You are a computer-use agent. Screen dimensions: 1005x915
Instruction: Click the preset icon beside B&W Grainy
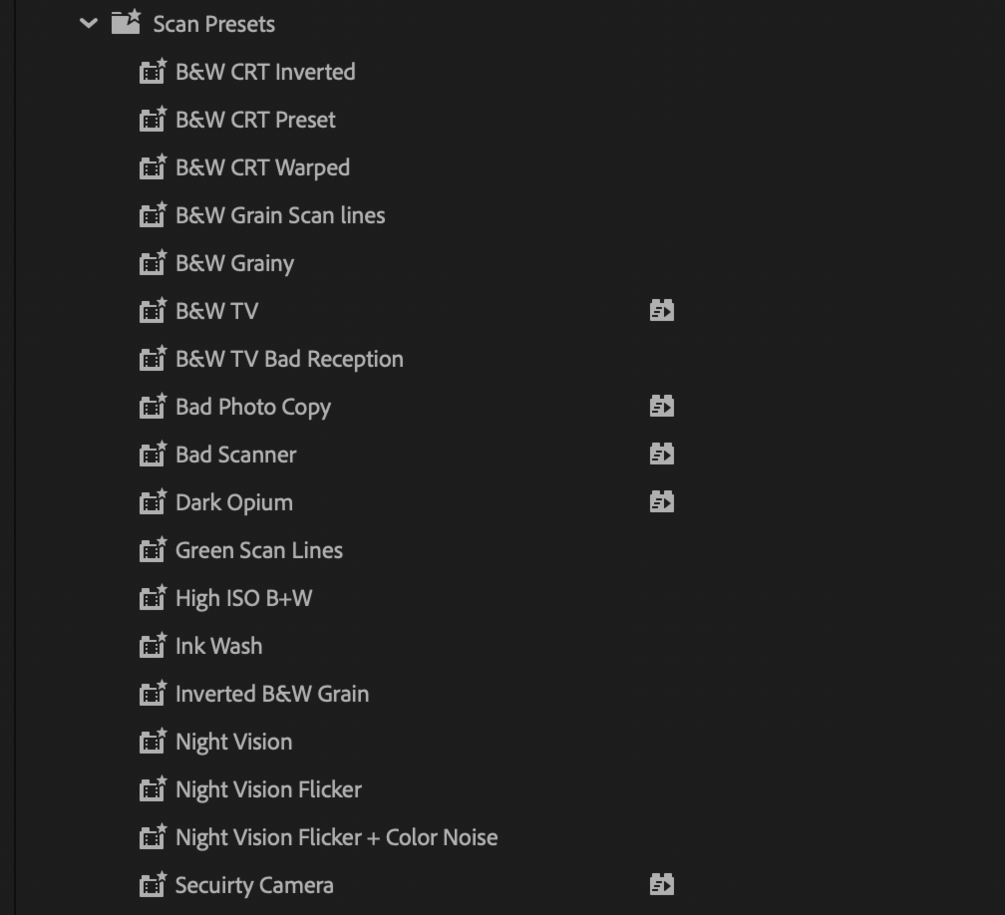point(152,263)
